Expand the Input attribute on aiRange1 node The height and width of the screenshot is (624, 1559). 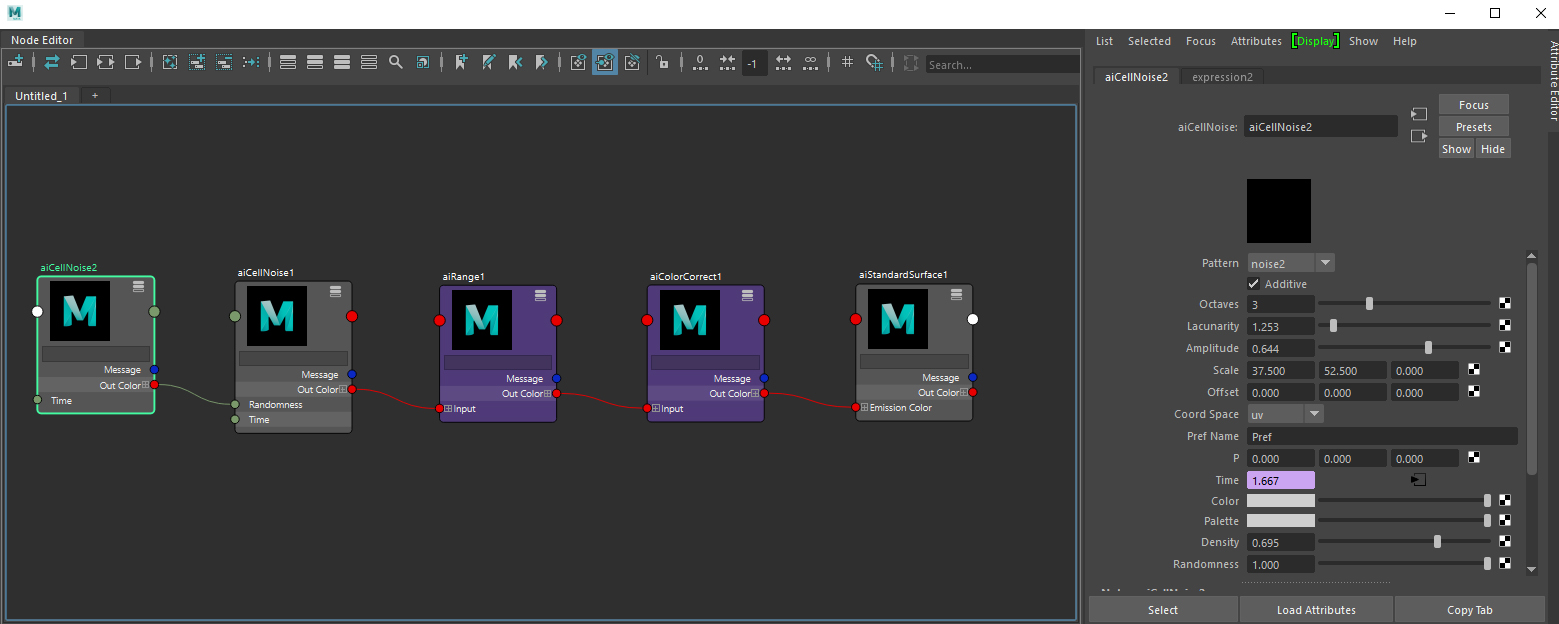pos(448,408)
